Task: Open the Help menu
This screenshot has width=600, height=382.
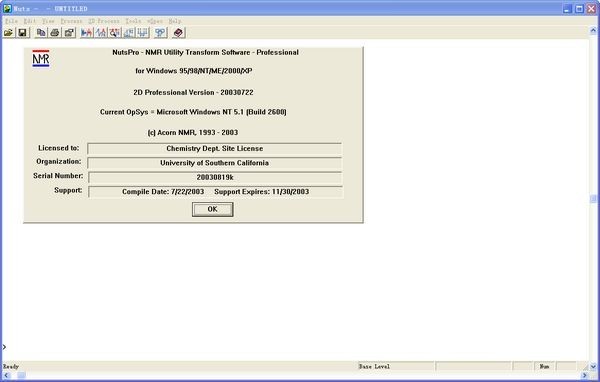Action: pos(175,21)
